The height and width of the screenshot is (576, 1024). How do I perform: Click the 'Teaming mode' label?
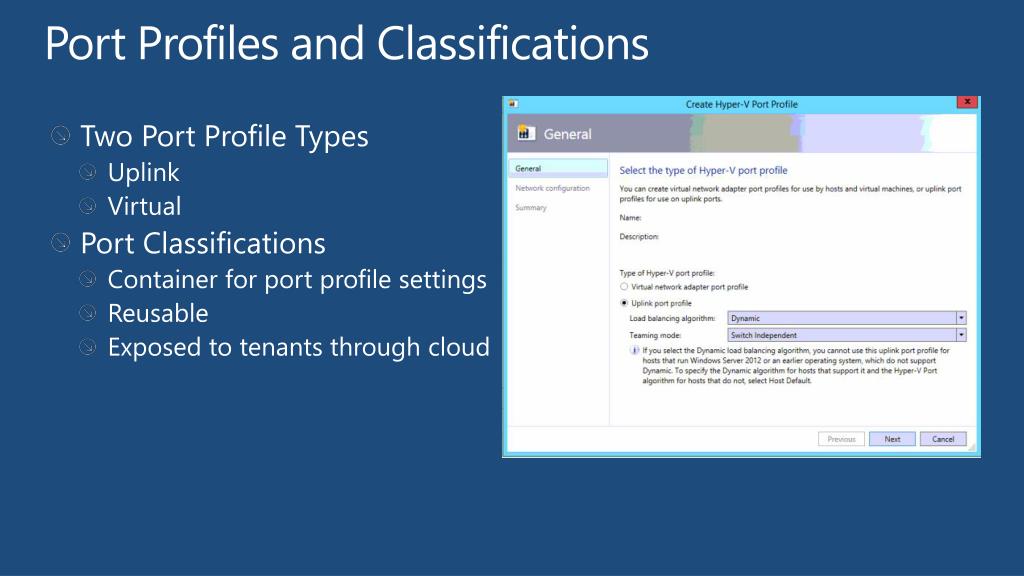pos(655,335)
